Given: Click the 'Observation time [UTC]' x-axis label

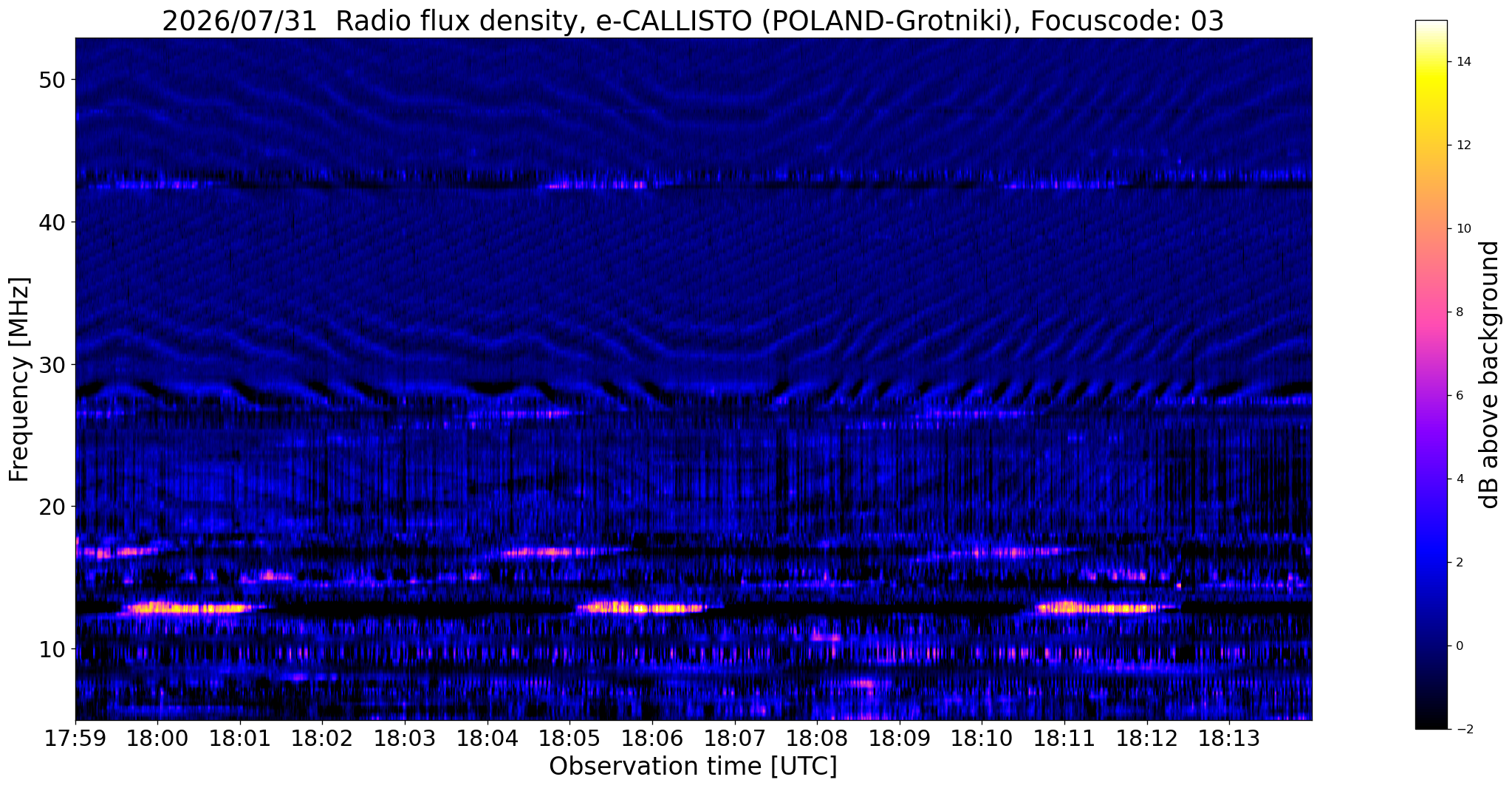Looking at the screenshot, I should 693,767.
